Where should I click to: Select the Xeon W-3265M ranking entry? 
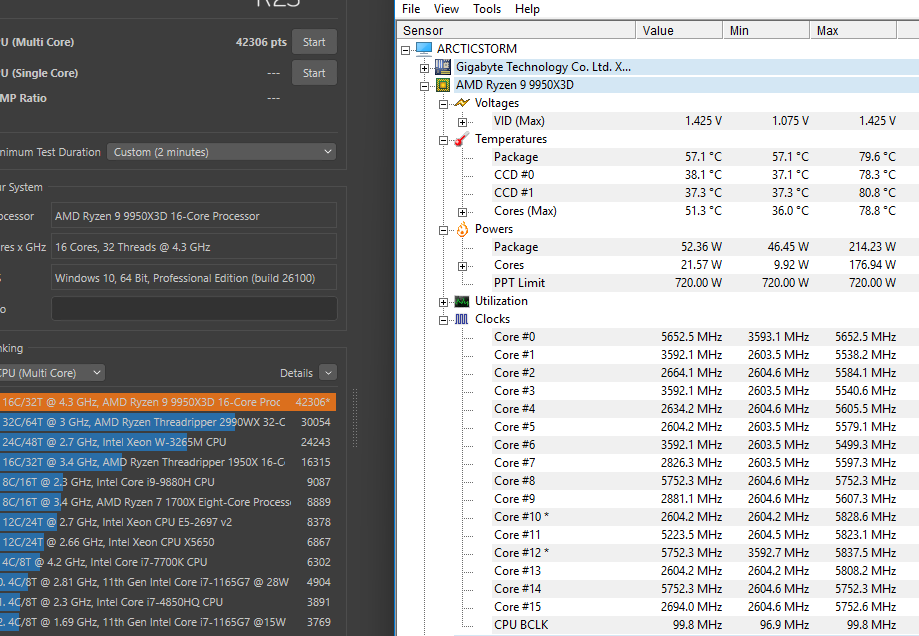(168, 442)
